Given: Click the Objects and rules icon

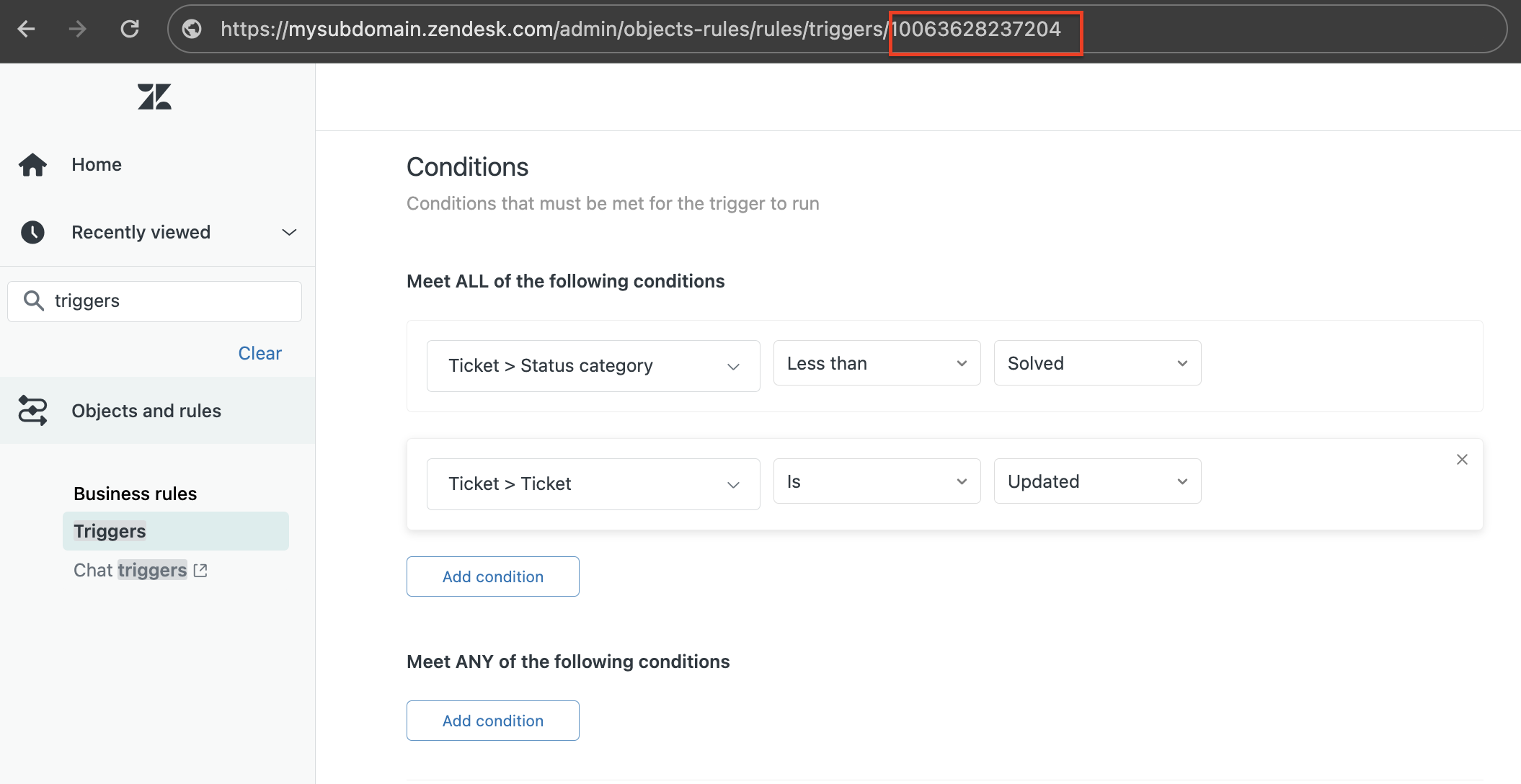Looking at the screenshot, I should [x=34, y=410].
